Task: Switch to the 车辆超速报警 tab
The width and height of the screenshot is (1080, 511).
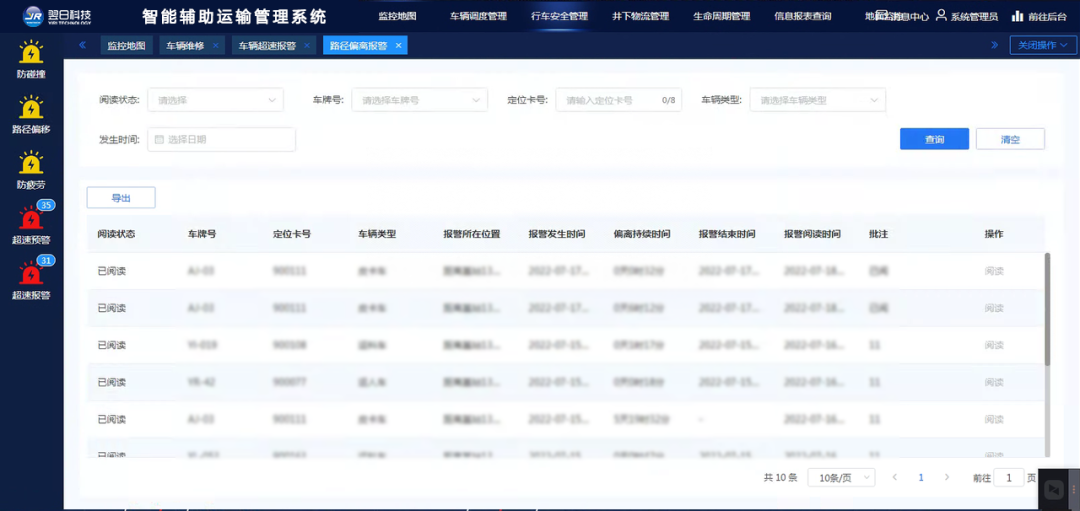Action: [267, 45]
